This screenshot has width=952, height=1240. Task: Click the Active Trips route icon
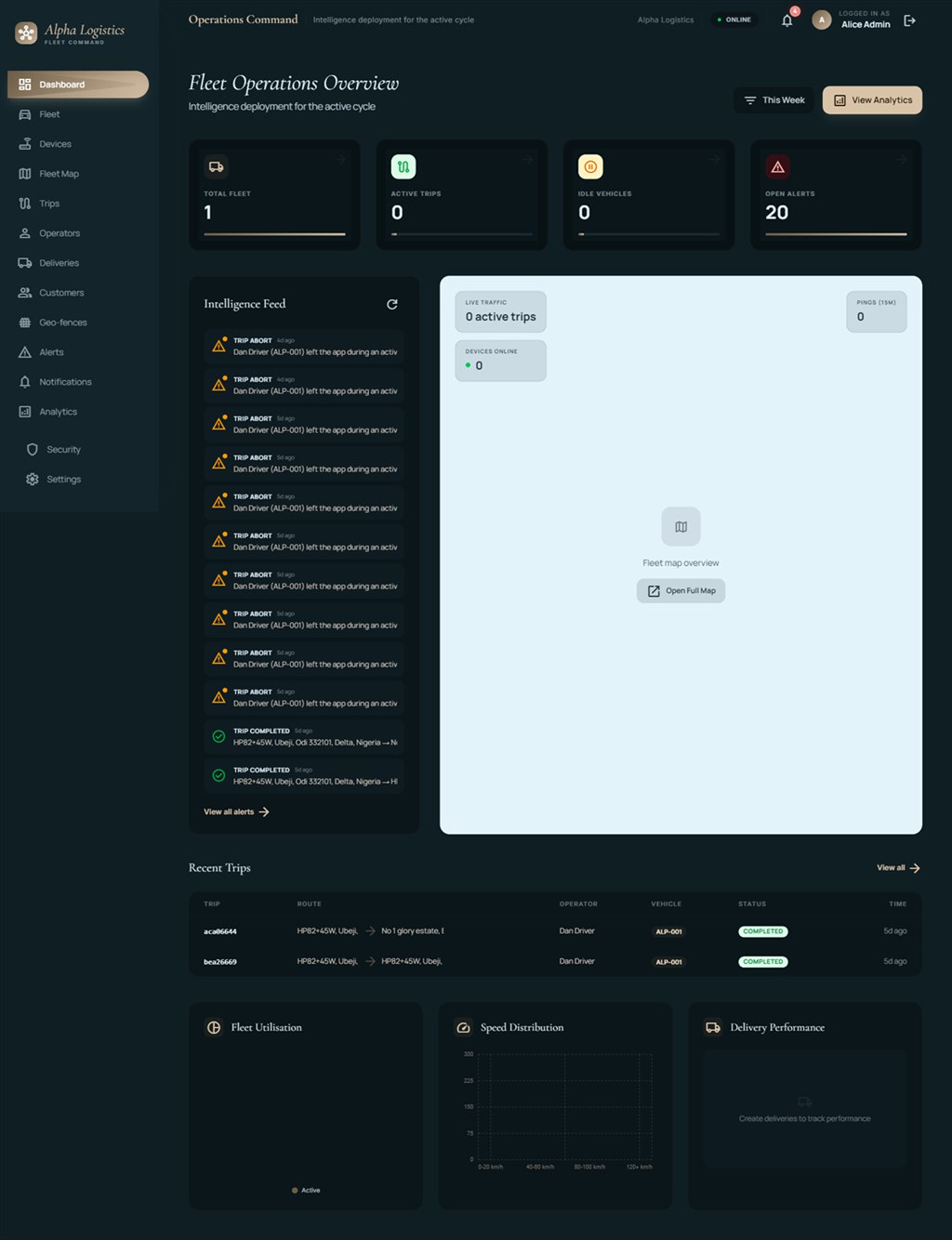[x=403, y=166]
